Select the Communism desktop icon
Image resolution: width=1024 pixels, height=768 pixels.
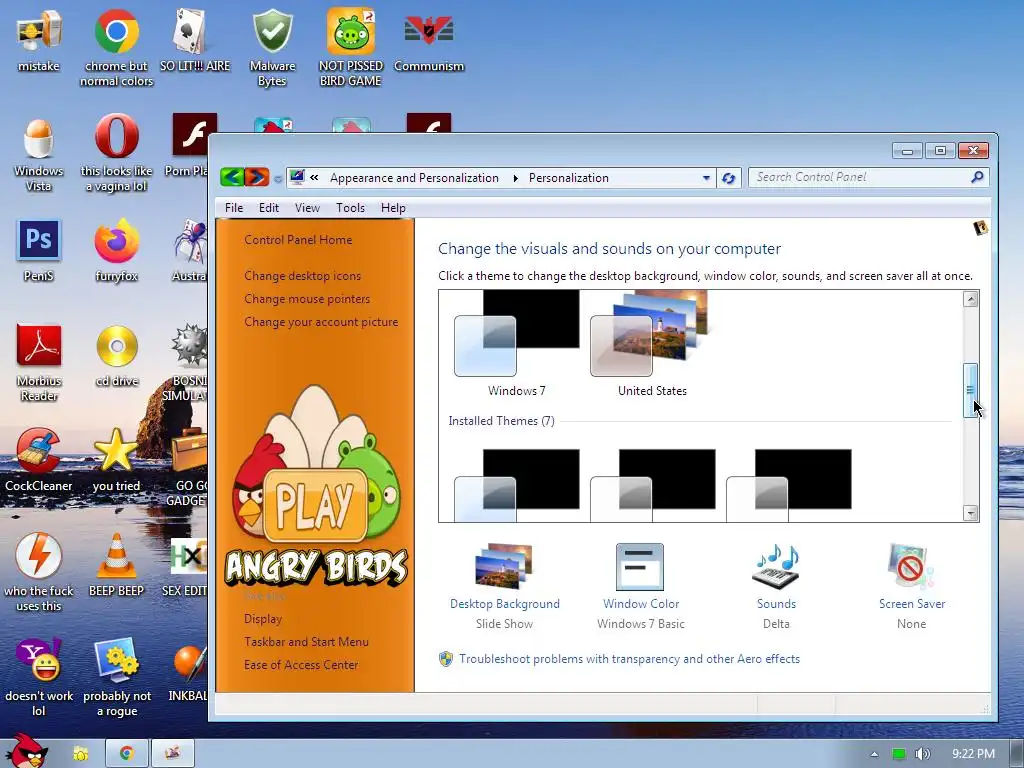point(428,42)
